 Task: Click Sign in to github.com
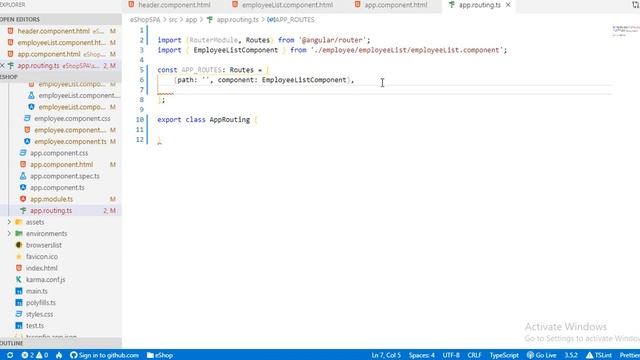pyautogui.click(x=104, y=355)
